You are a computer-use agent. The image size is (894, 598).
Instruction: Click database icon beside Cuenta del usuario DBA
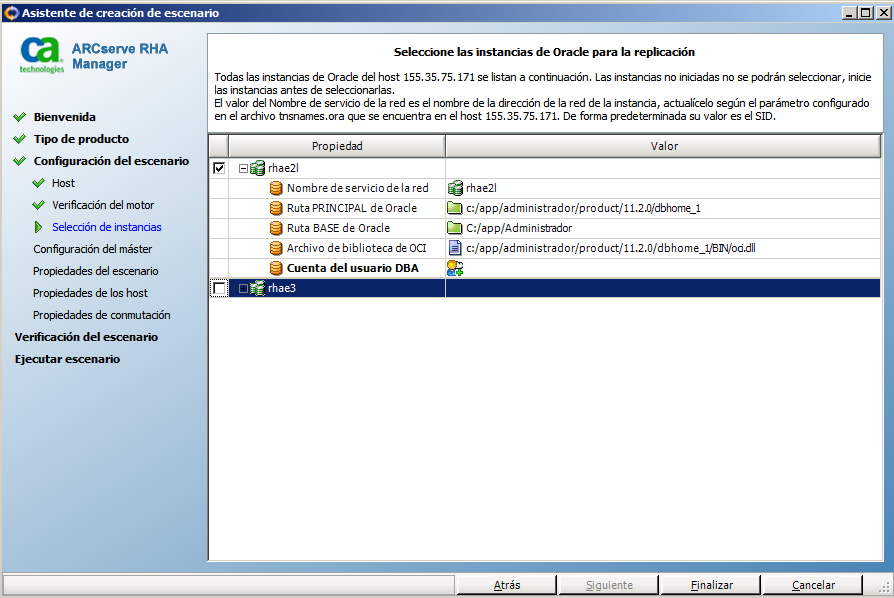click(x=276, y=268)
